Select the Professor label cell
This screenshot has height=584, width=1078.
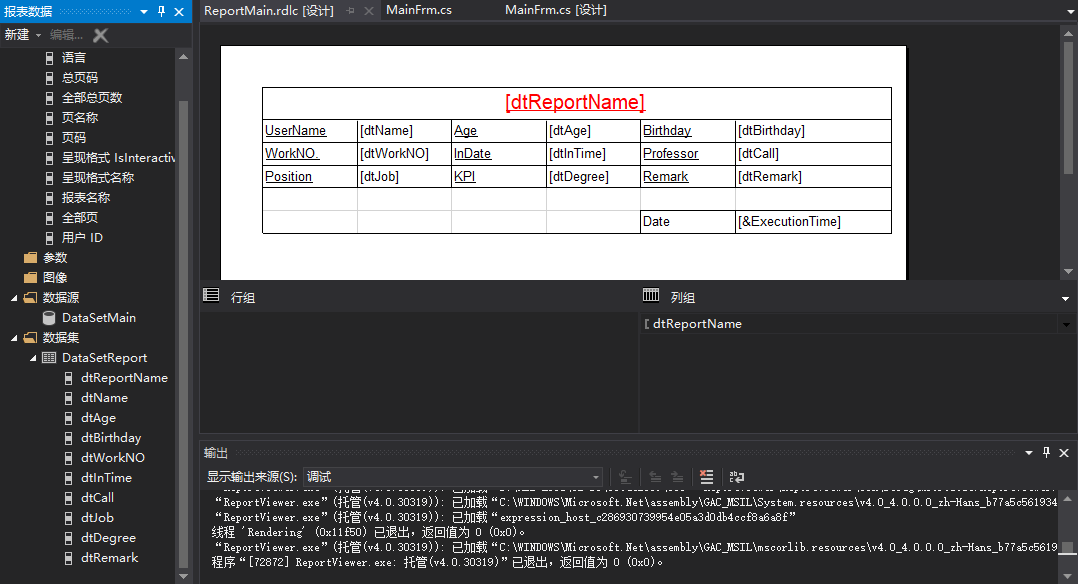pyautogui.click(x=688, y=153)
